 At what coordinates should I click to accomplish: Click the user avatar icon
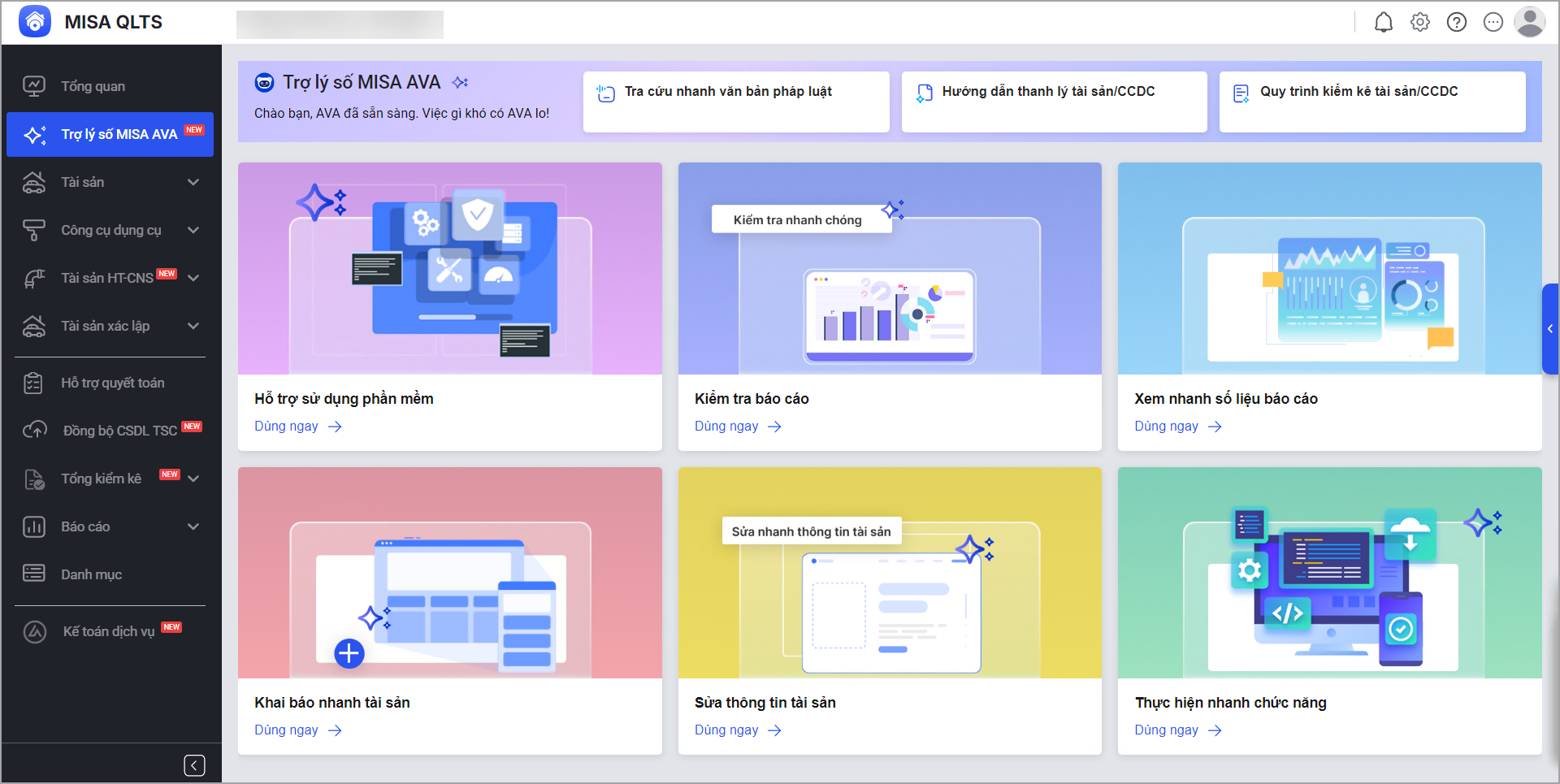pyautogui.click(x=1529, y=23)
